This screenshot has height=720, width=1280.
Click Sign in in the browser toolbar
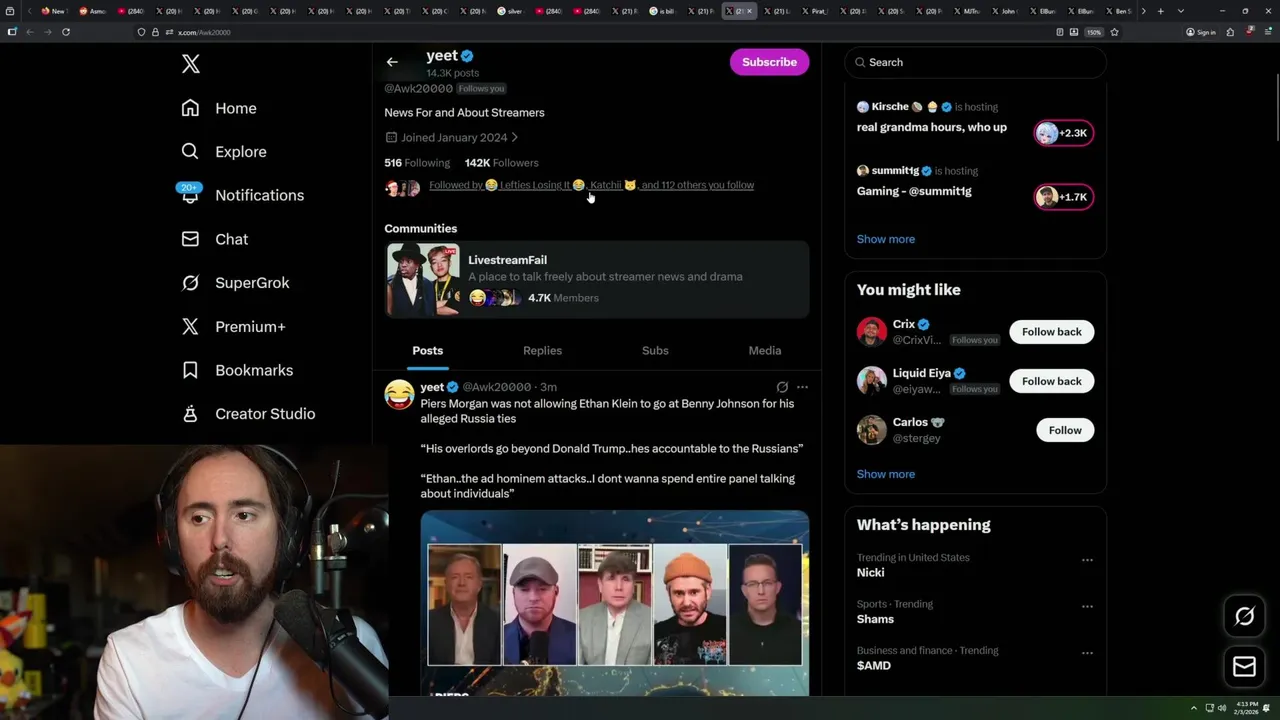(x=1201, y=32)
